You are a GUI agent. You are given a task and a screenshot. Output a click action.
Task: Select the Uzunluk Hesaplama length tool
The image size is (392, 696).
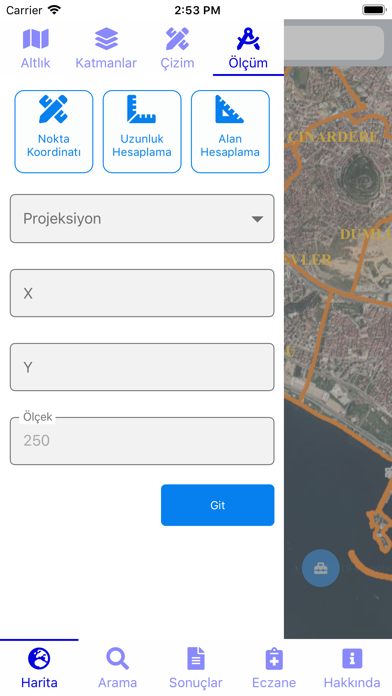pos(142,131)
